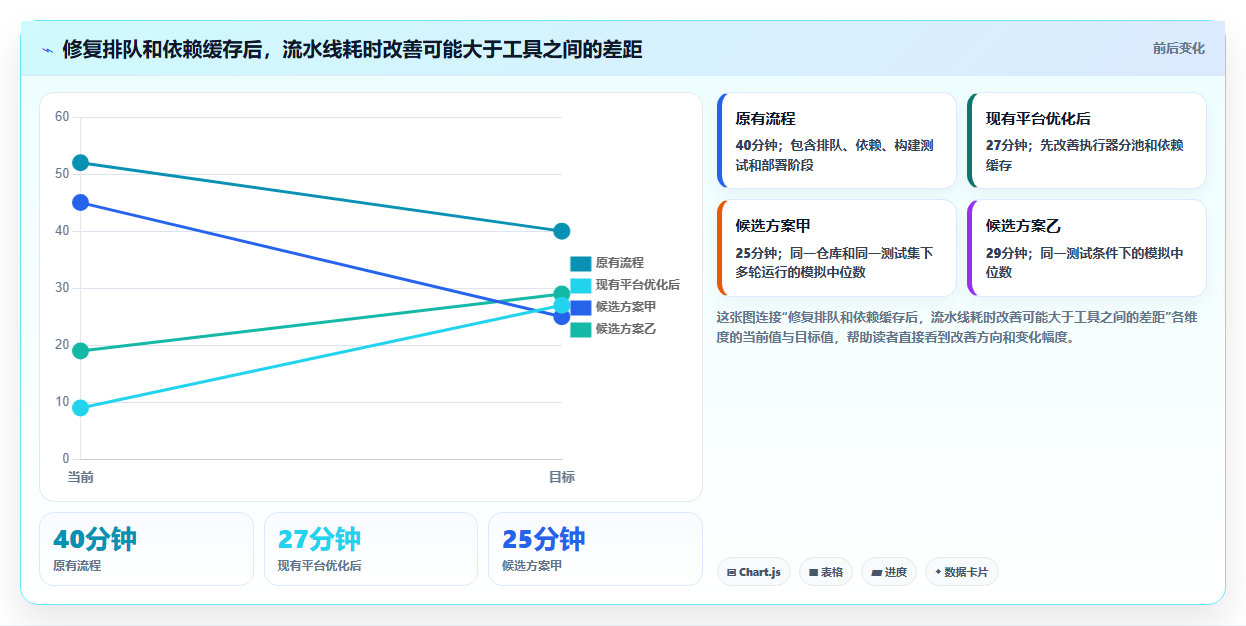The height and width of the screenshot is (626, 1246).
Task: Open the 候选方案甲 info card
Action: 837,248
